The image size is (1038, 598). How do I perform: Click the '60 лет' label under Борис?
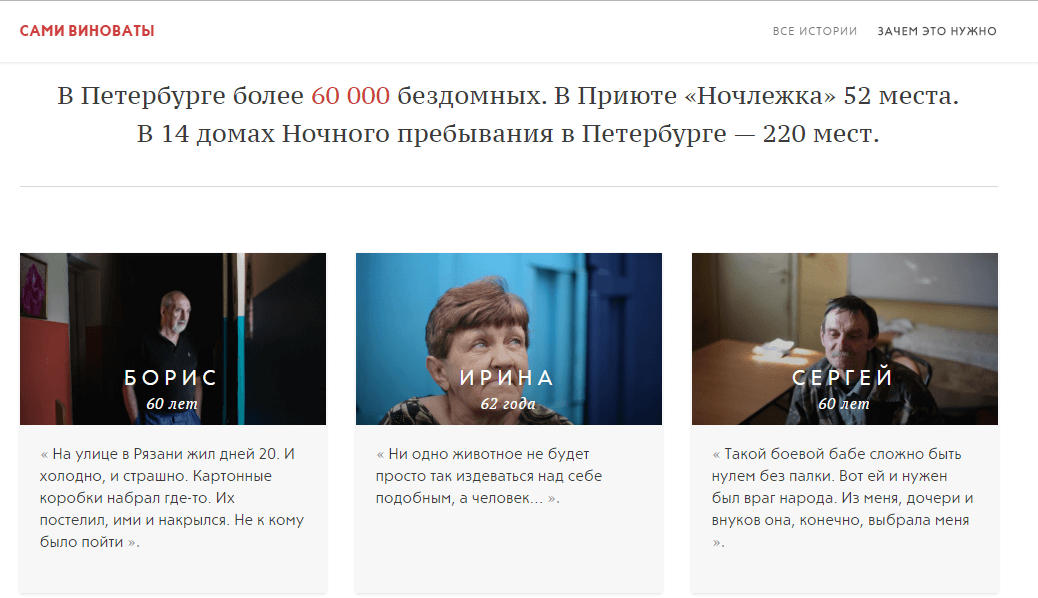tap(172, 403)
